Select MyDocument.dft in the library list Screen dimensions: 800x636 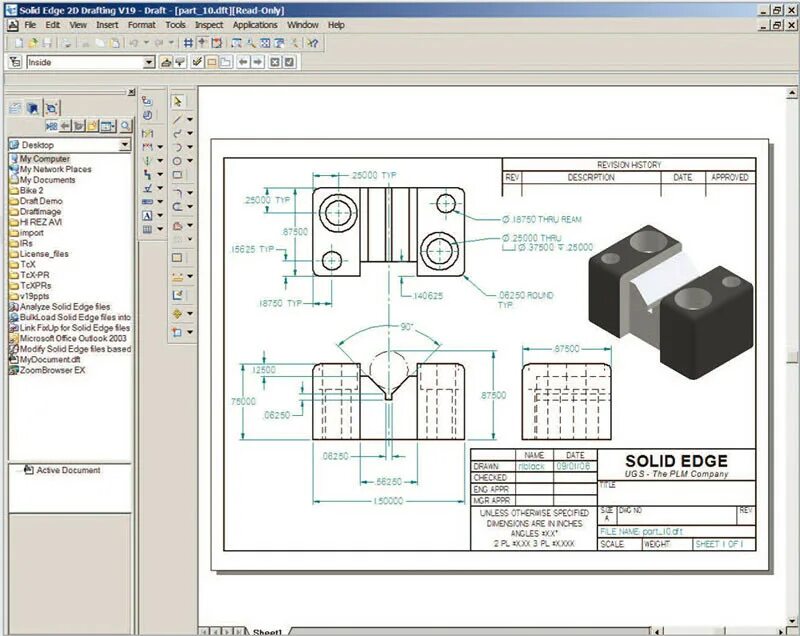pyautogui.click(x=49, y=360)
